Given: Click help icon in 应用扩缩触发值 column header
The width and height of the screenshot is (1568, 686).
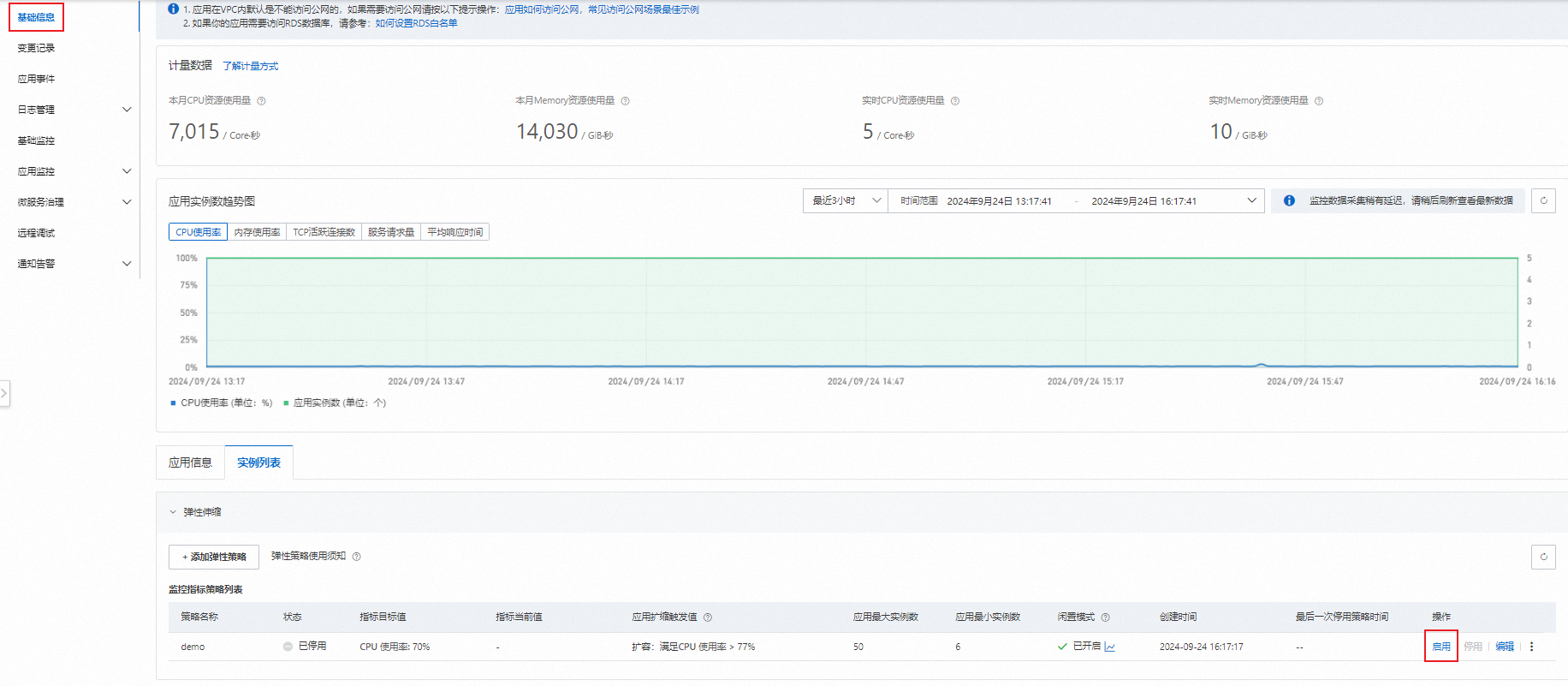Looking at the screenshot, I should 708,617.
